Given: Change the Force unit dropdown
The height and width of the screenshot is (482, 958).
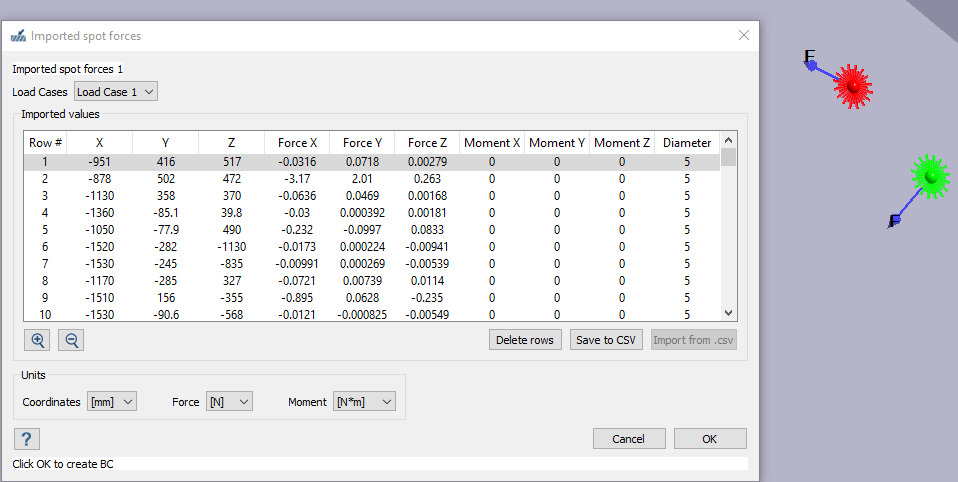Looking at the screenshot, I should tap(228, 402).
